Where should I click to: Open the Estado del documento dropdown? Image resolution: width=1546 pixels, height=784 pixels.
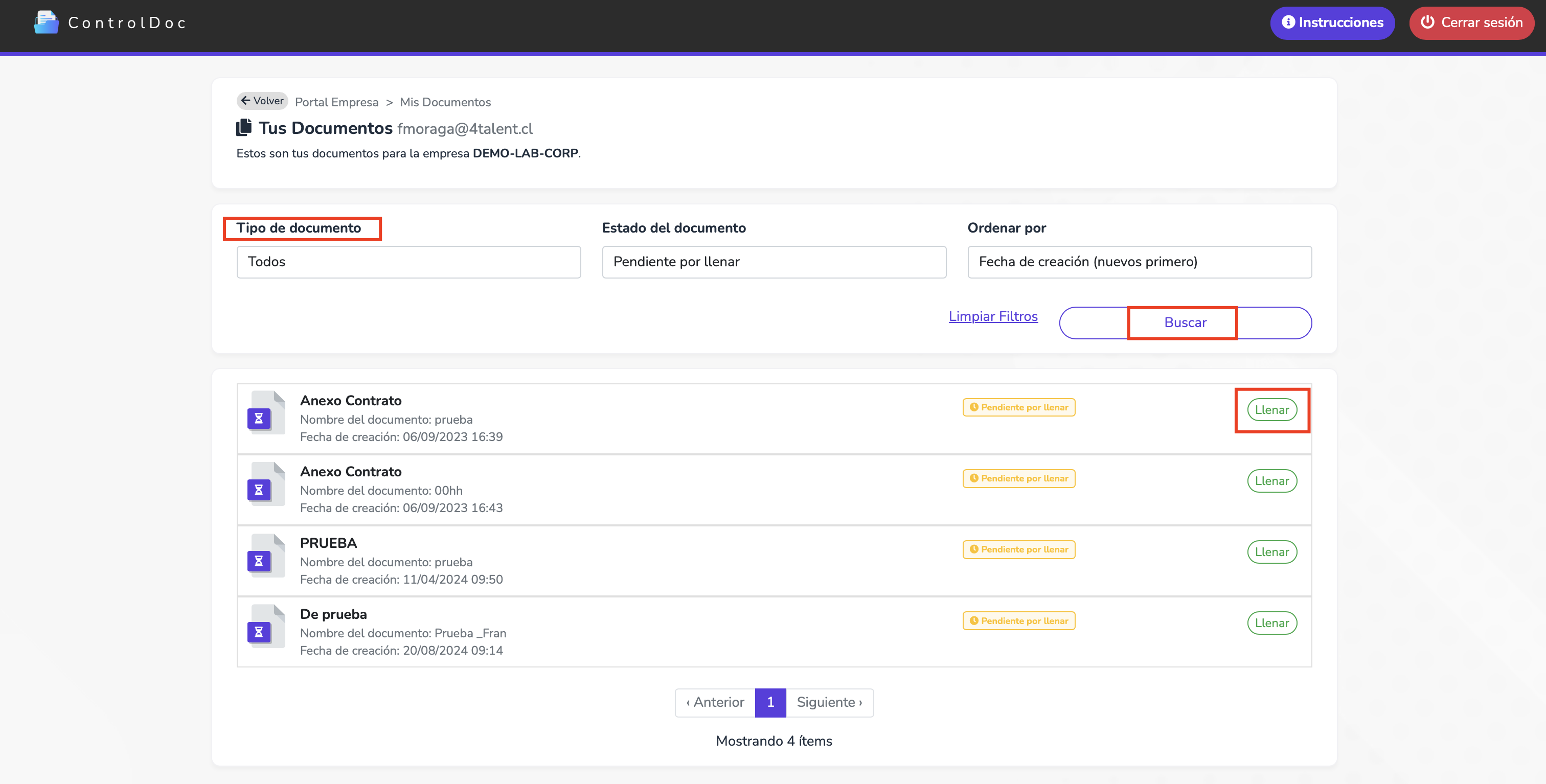coord(774,262)
